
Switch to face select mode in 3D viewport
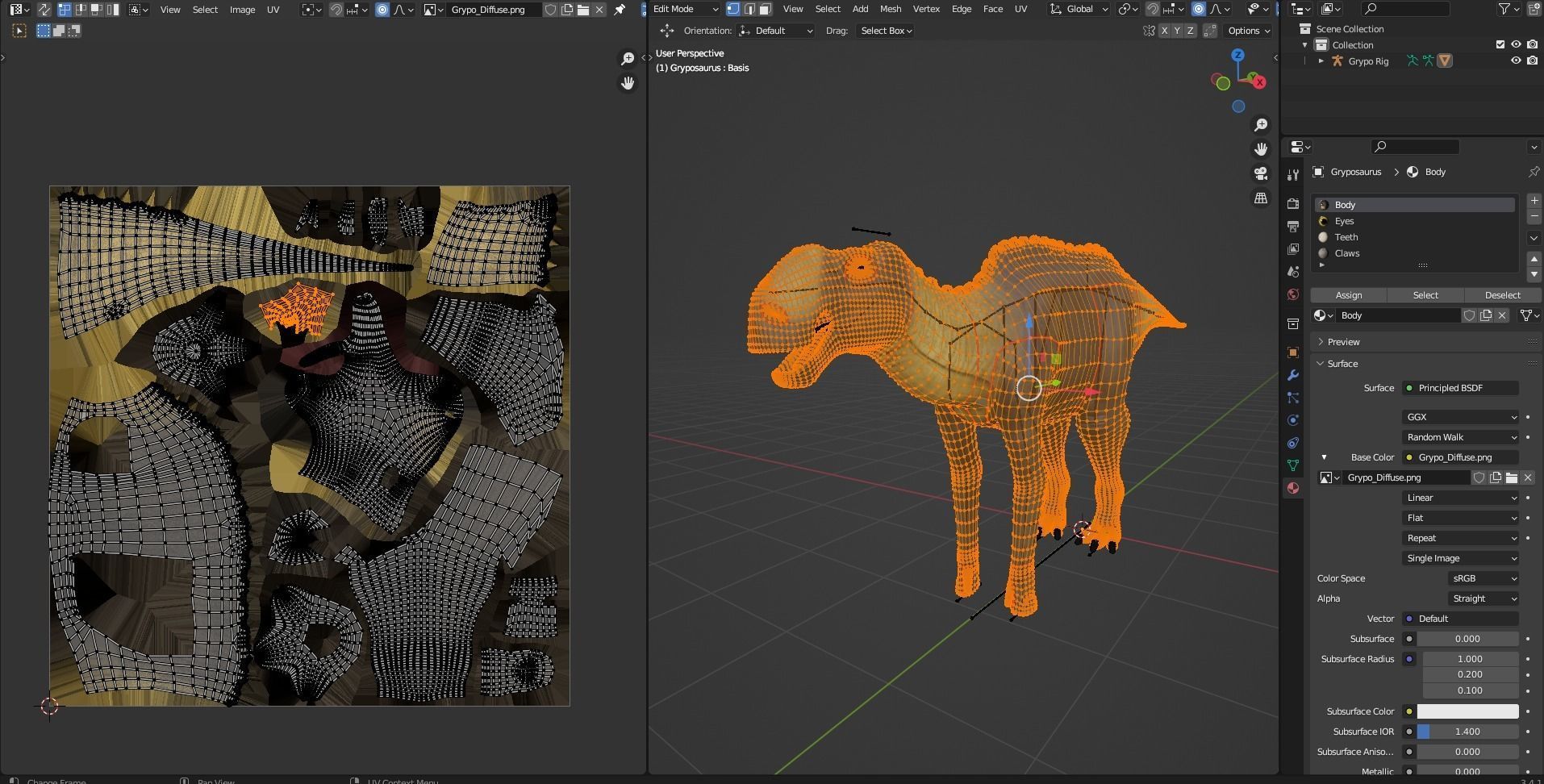coord(765,9)
